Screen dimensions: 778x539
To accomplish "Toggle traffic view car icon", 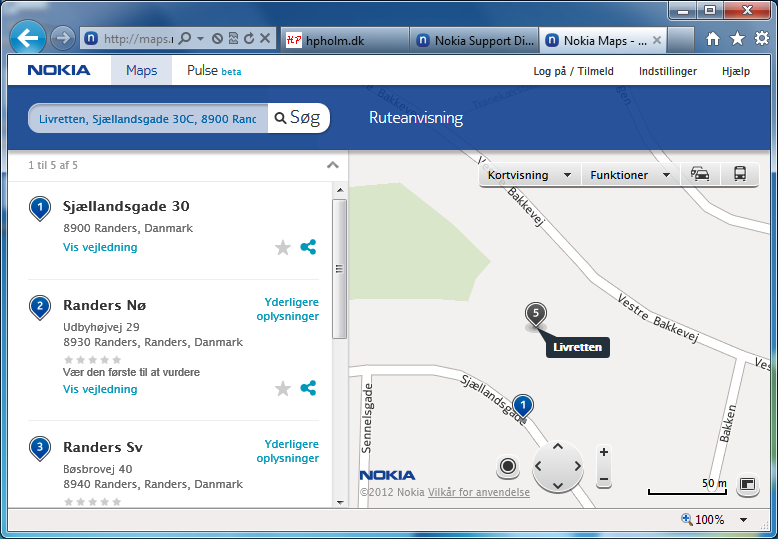I will pyautogui.click(x=700, y=174).
